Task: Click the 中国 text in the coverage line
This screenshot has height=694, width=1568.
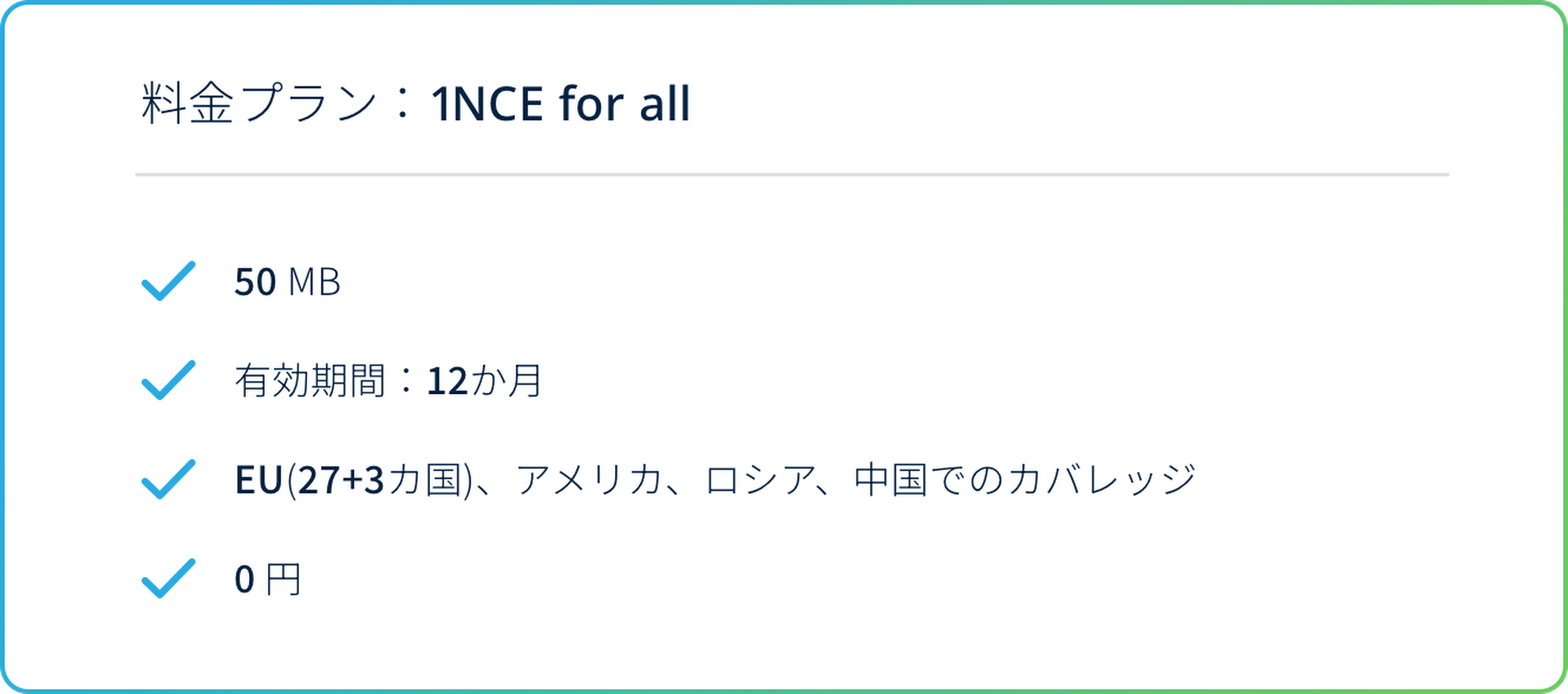Action: 890,480
